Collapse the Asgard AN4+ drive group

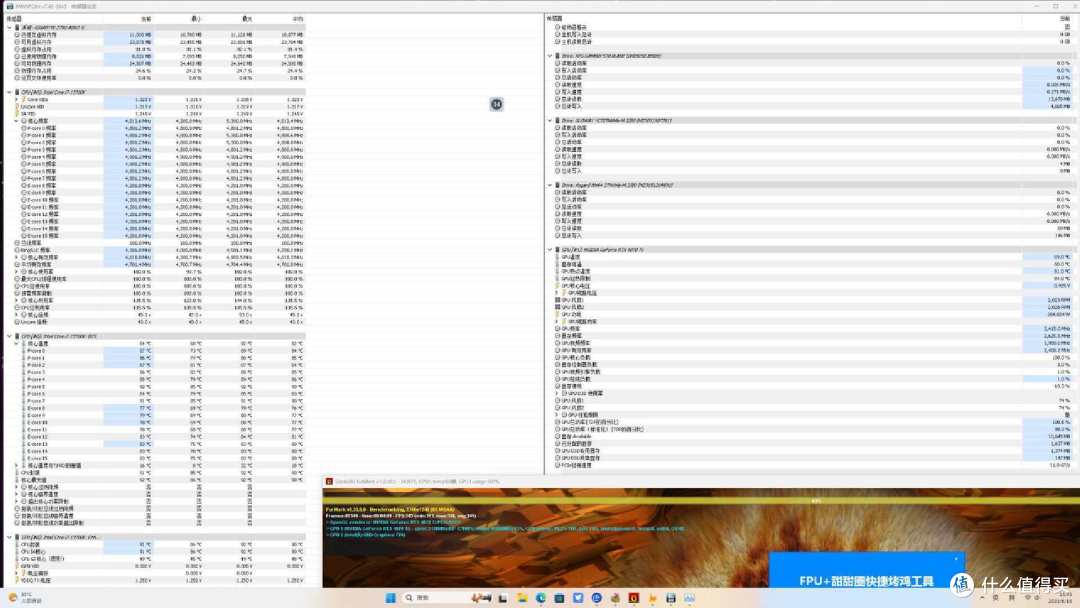(x=550, y=185)
